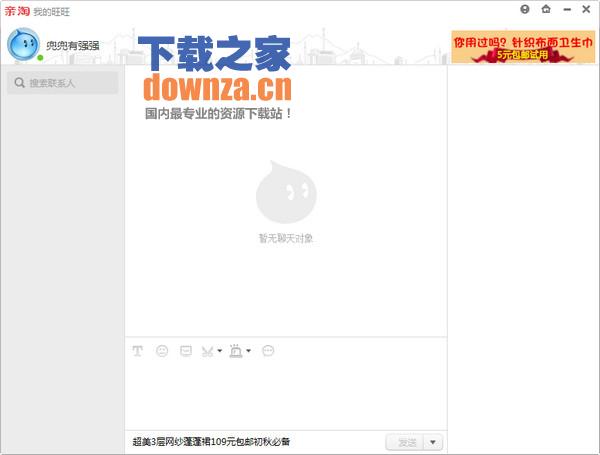Click the 兜兜有强强 username
The image size is (600, 455).
coord(72,46)
